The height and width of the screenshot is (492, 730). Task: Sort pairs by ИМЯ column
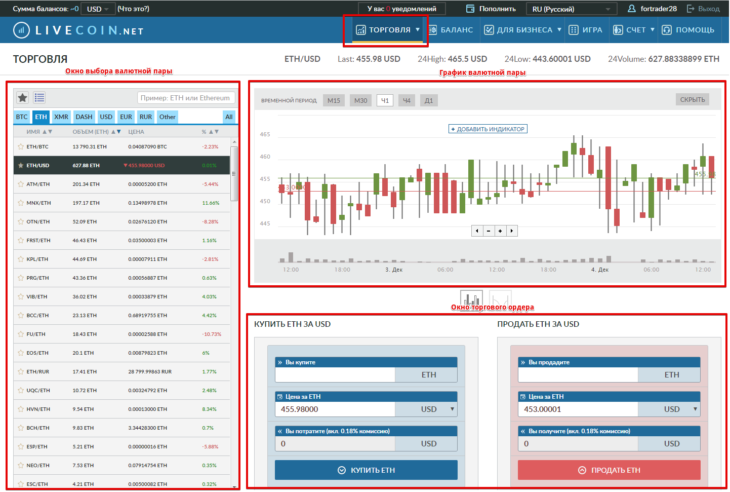pyautogui.click(x=39, y=132)
